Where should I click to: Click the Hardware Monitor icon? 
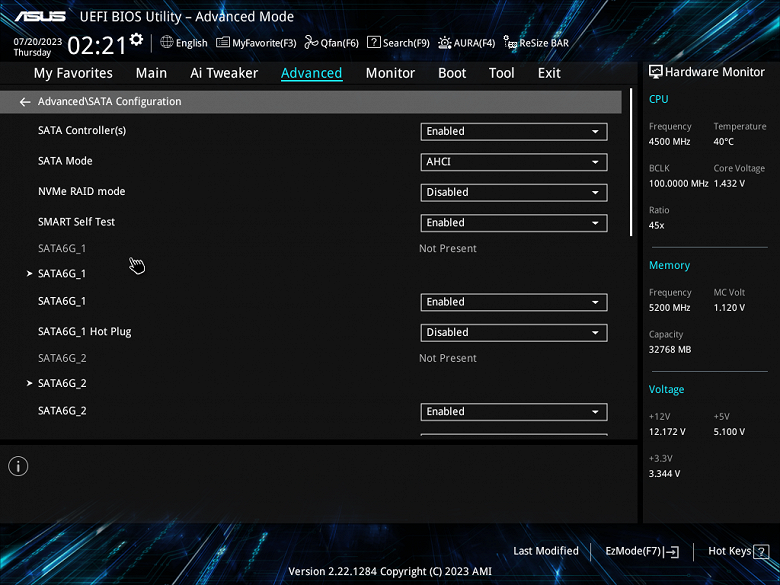point(656,72)
